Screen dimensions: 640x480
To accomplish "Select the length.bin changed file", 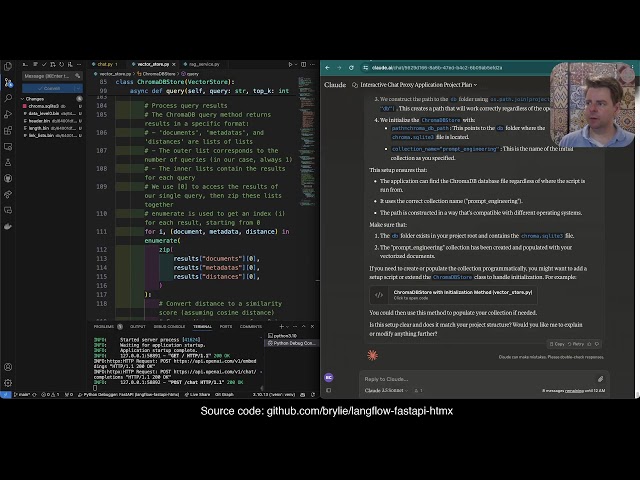I will [x=52, y=128].
